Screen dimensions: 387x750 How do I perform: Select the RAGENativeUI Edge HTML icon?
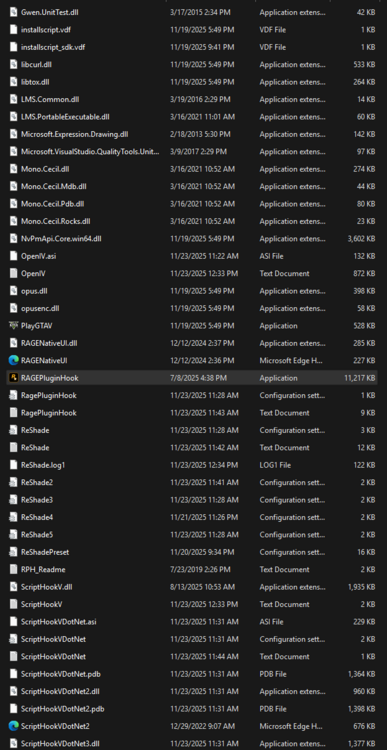13,360
